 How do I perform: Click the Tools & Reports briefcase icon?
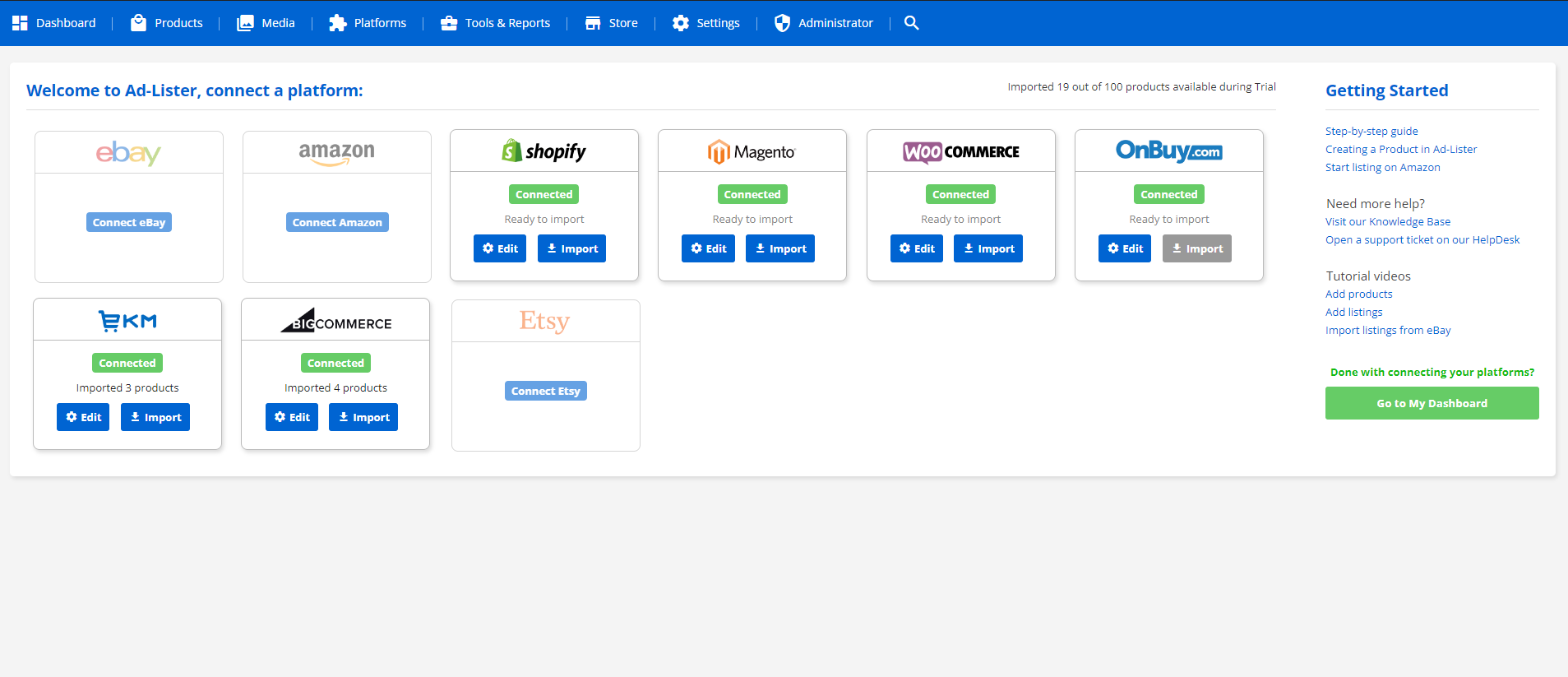coord(449,23)
